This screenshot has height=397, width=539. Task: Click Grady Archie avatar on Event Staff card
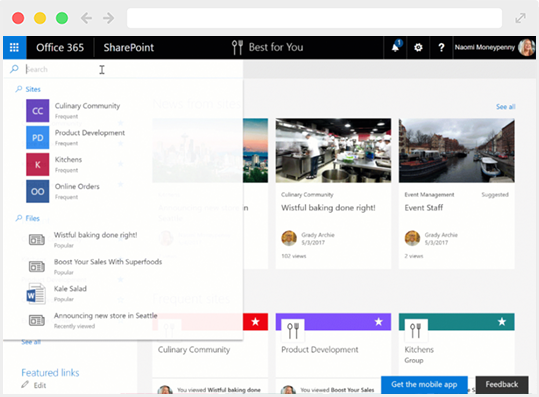pos(412,238)
